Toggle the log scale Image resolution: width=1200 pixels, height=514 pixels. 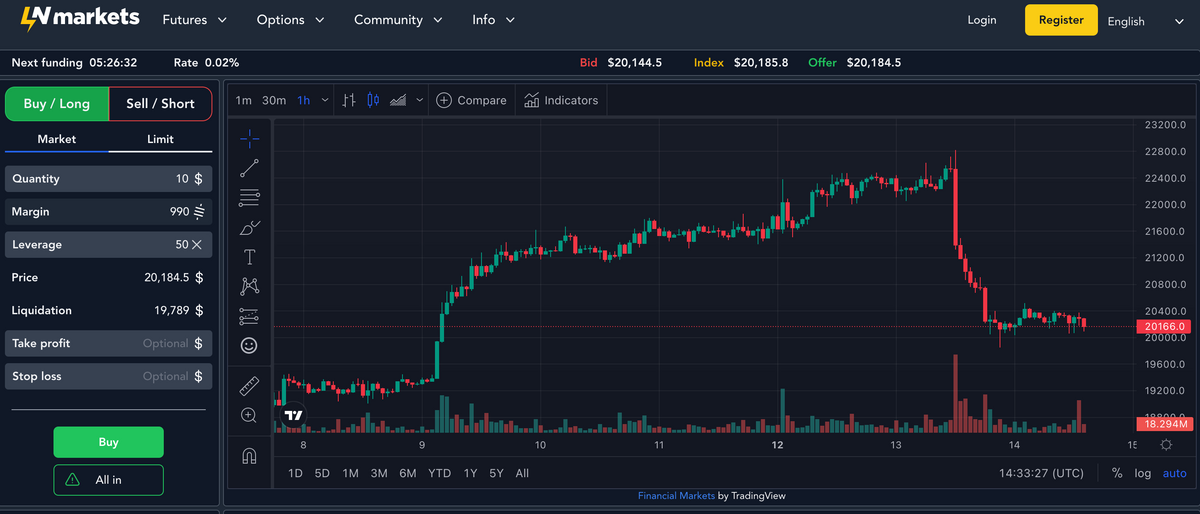(1142, 473)
